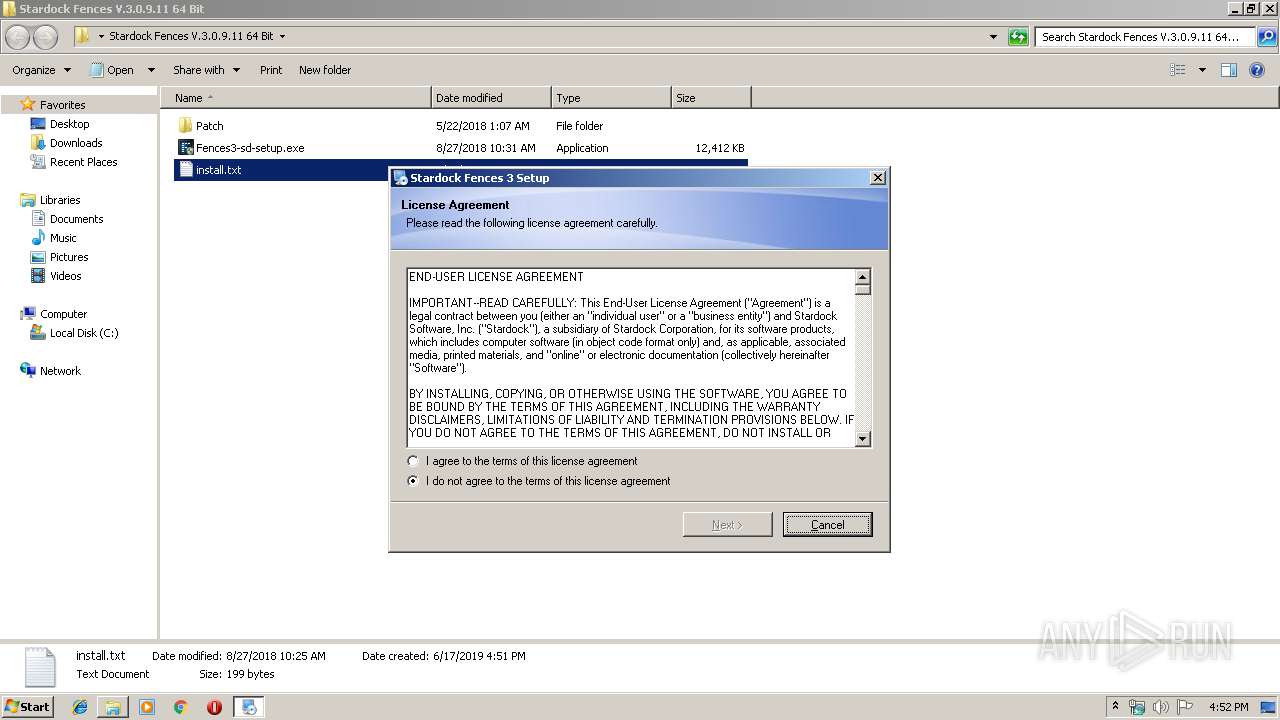Open the Share with menu
The width and height of the screenshot is (1280, 720).
(206, 70)
